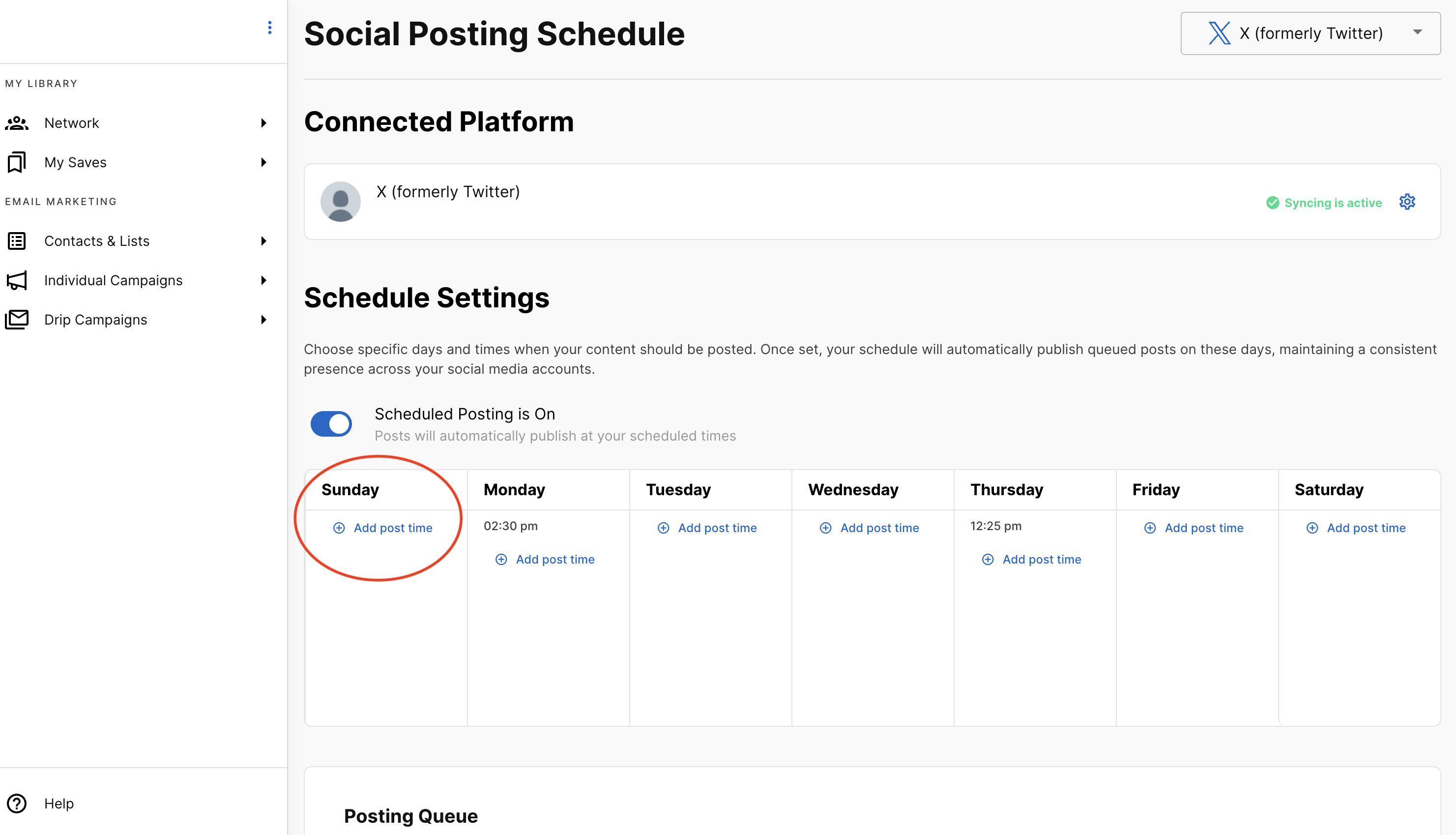
Task: Open the Help link in sidebar
Action: pos(59,804)
